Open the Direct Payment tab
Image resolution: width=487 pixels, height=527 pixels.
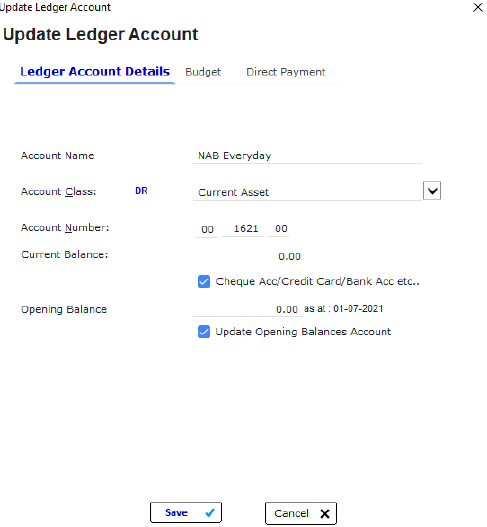click(x=286, y=72)
